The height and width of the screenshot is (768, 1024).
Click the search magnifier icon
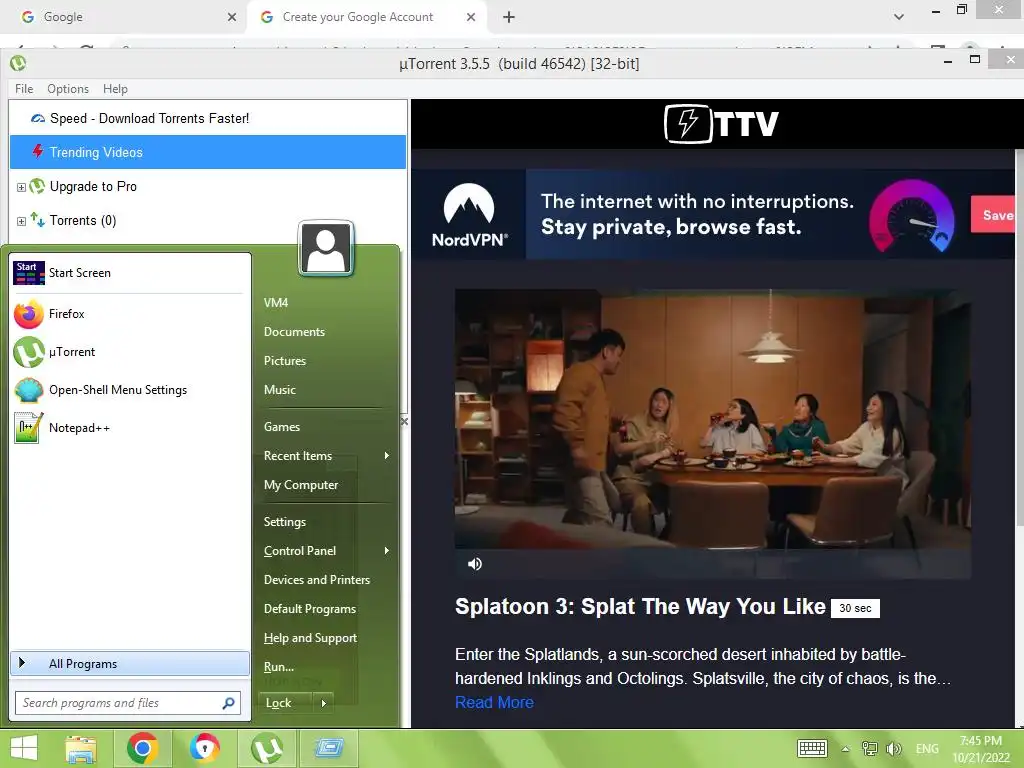pos(229,703)
